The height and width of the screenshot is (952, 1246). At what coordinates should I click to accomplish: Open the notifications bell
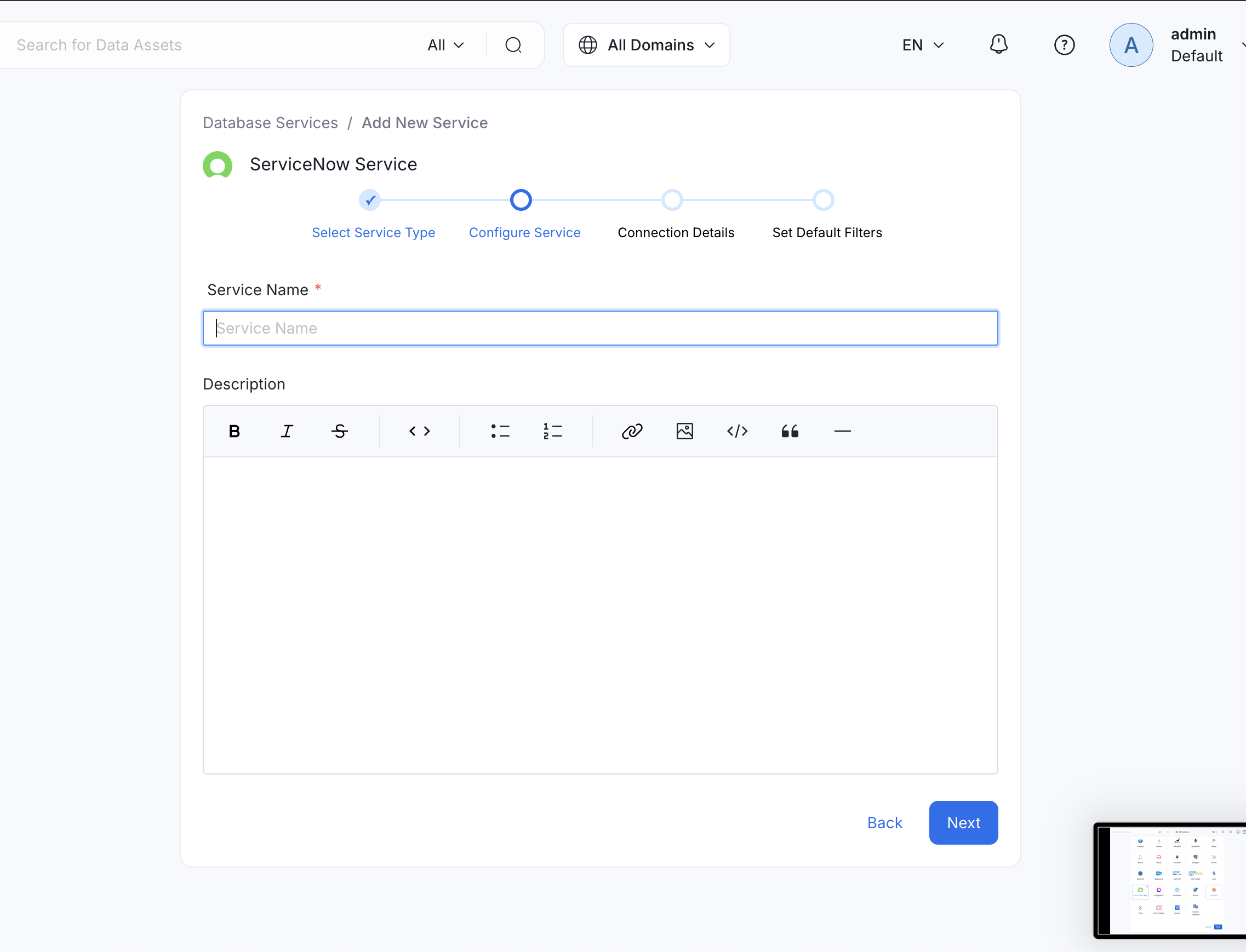tap(998, 45)
